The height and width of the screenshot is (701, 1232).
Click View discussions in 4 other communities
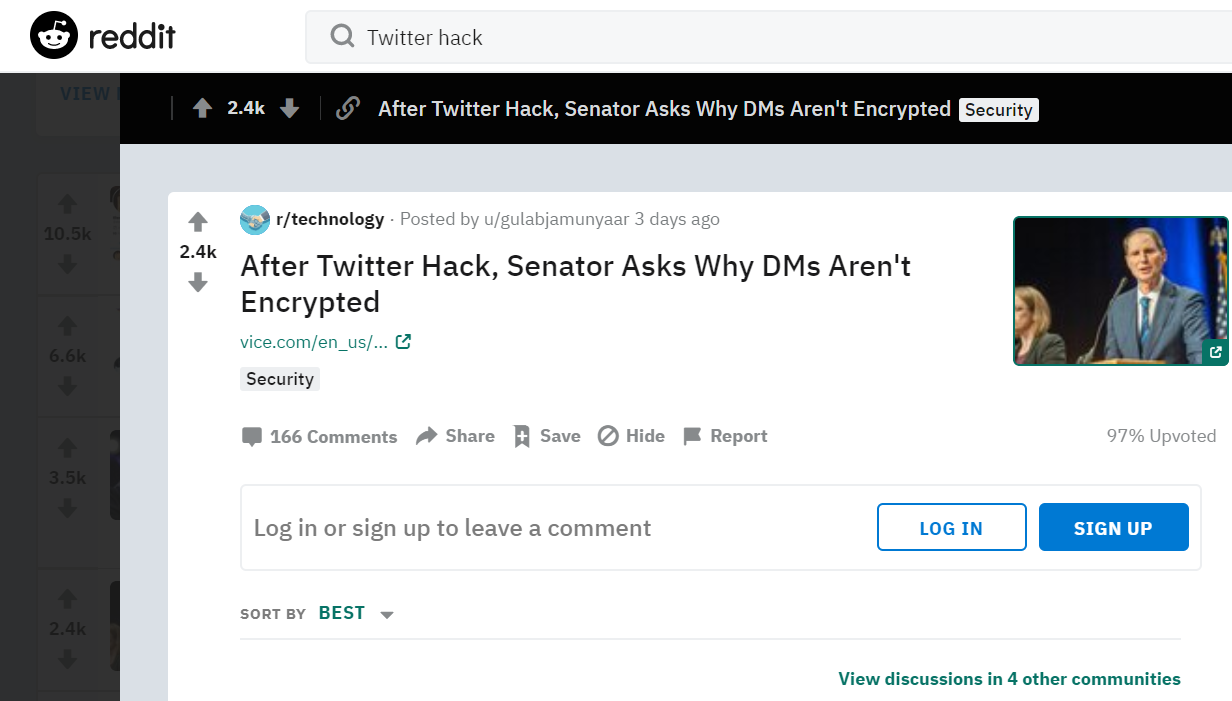[x=1009, y=679]
